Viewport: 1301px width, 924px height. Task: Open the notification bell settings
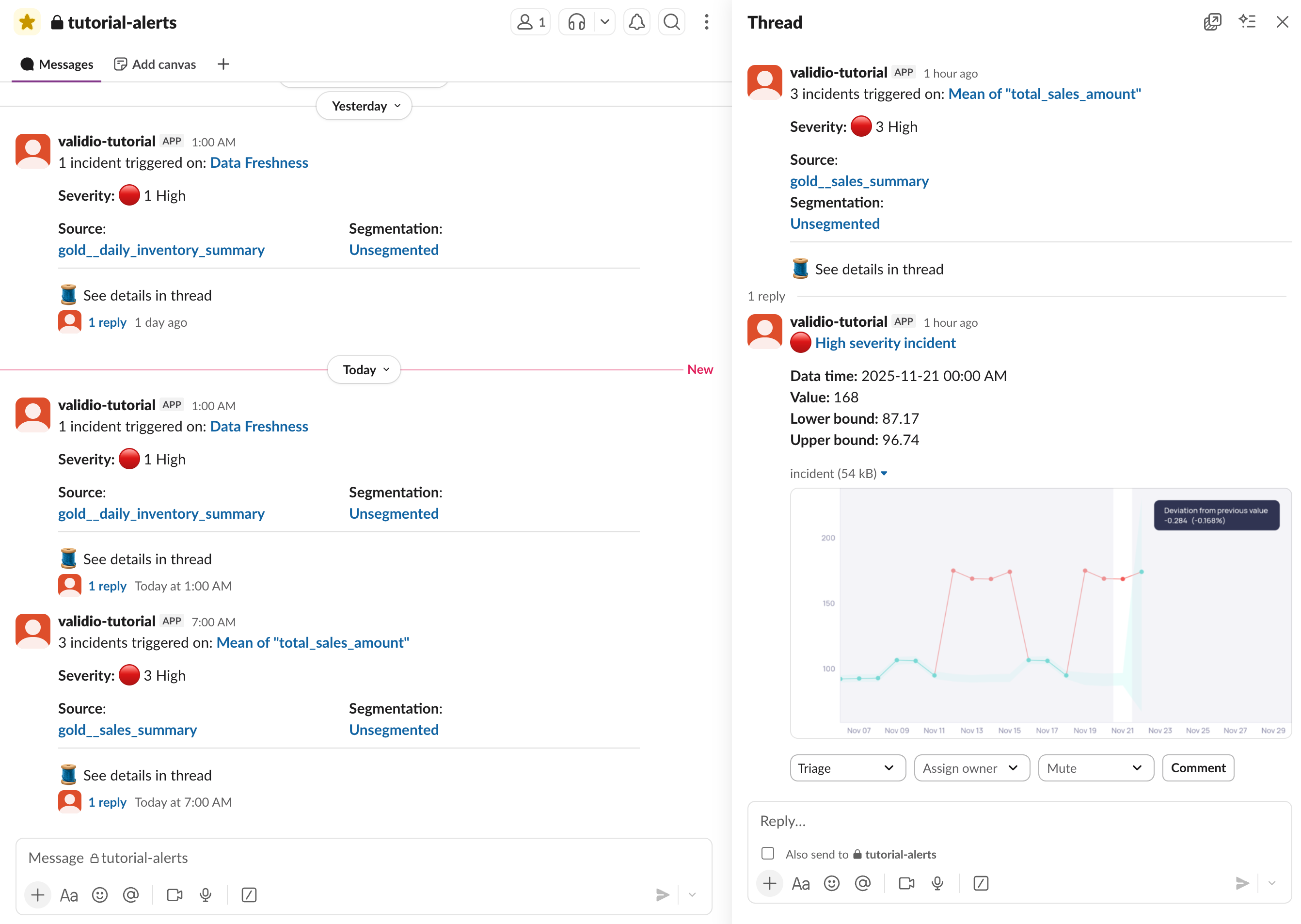(x=636, y=22)
